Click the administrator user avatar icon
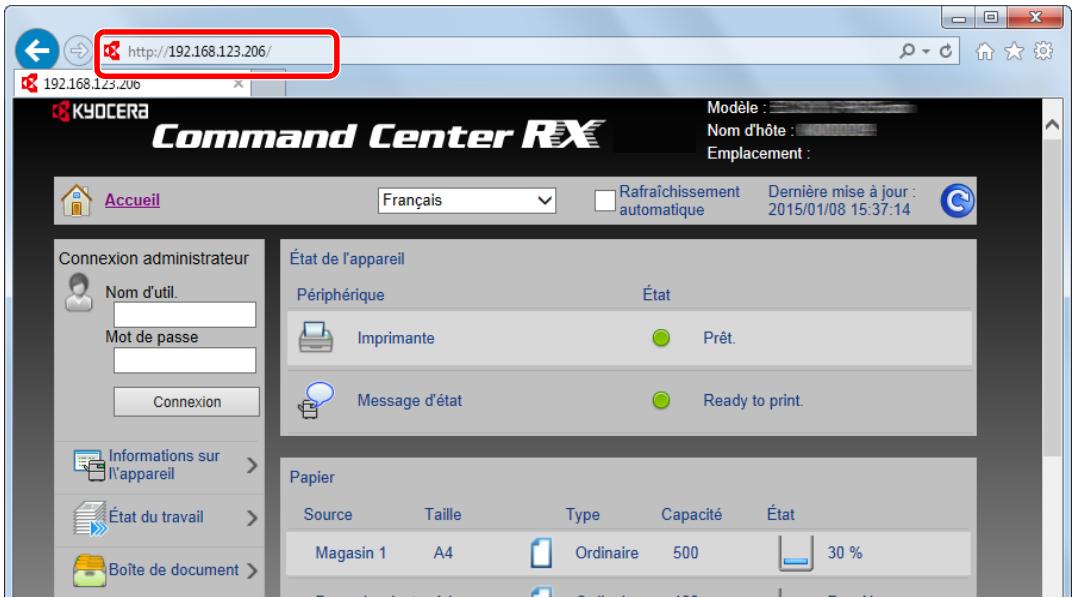 click(79, 293)
